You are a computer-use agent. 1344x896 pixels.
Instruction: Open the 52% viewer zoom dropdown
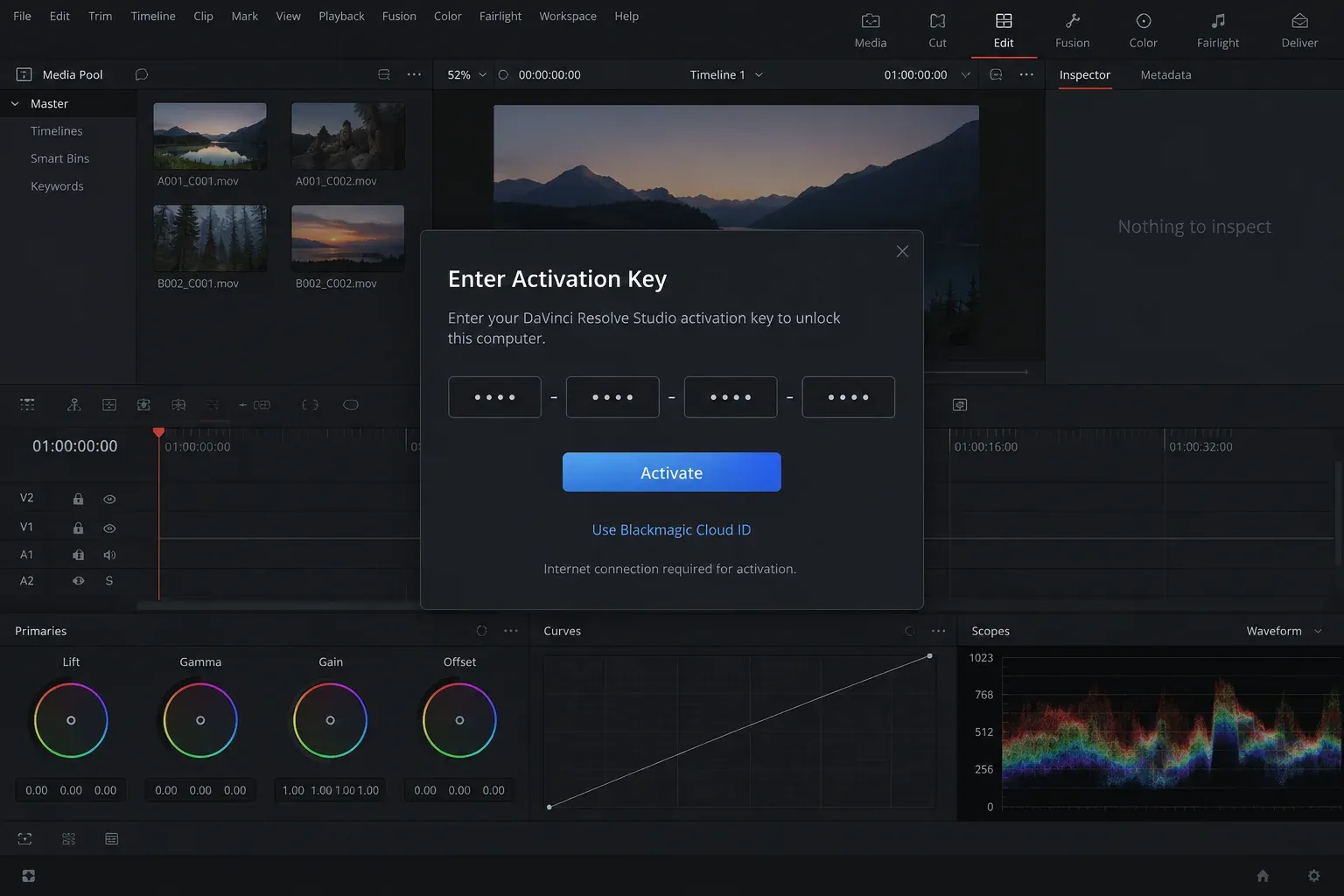coord(466,74)
